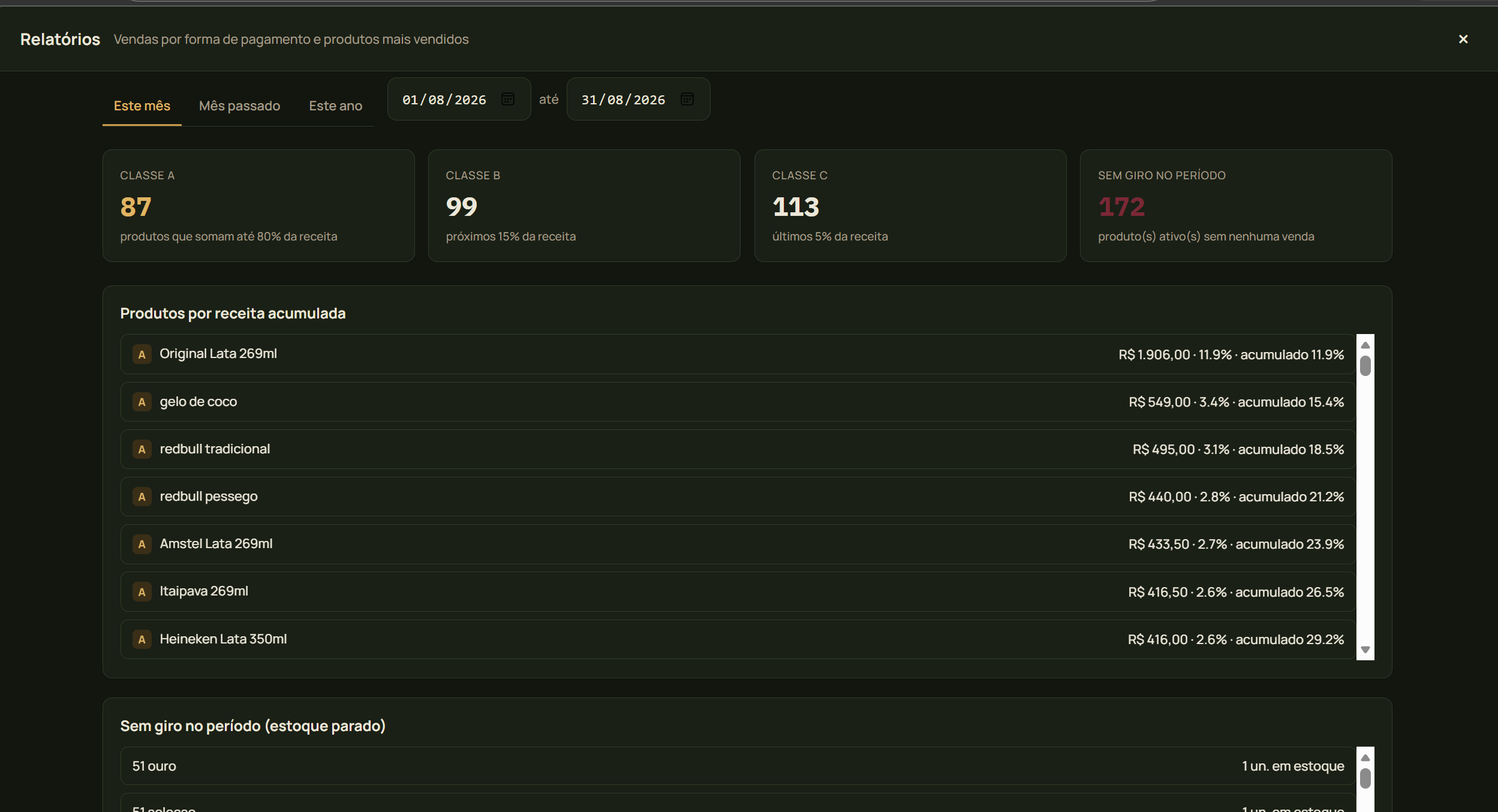Click the value 'R$ 549,00 · 3.4% · acumulado 15.4%'
Image resolution: width=1498 pixels, height=812 pixels.
pos(1237,402)
